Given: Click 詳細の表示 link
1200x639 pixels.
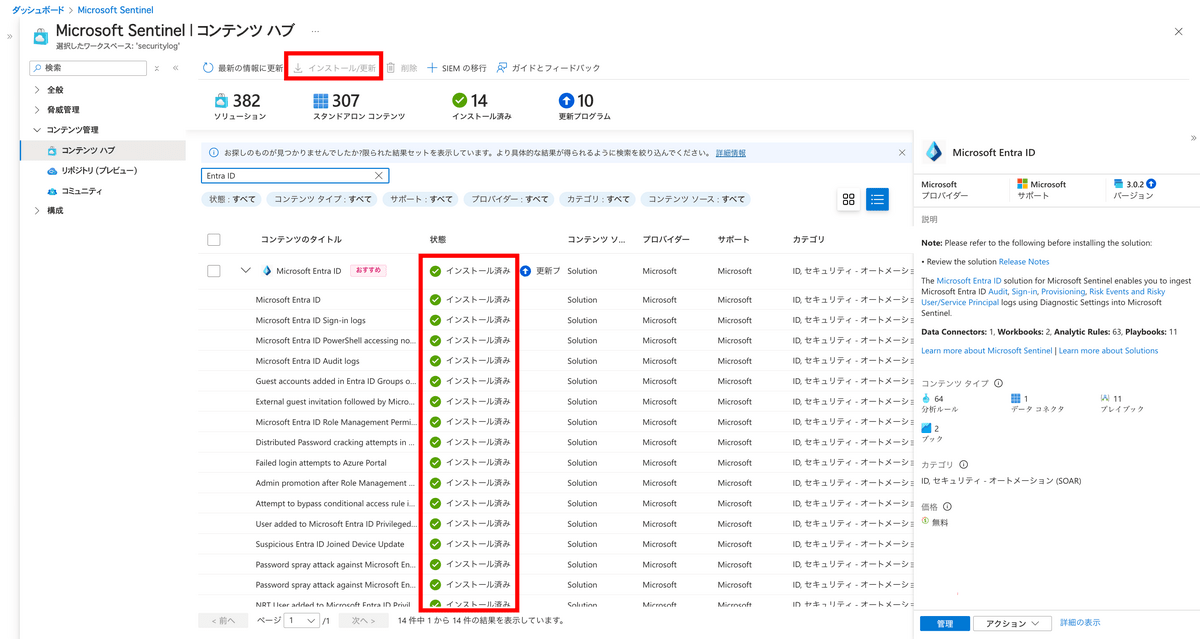Looking at the screenshot, I should coord(1080,623).
